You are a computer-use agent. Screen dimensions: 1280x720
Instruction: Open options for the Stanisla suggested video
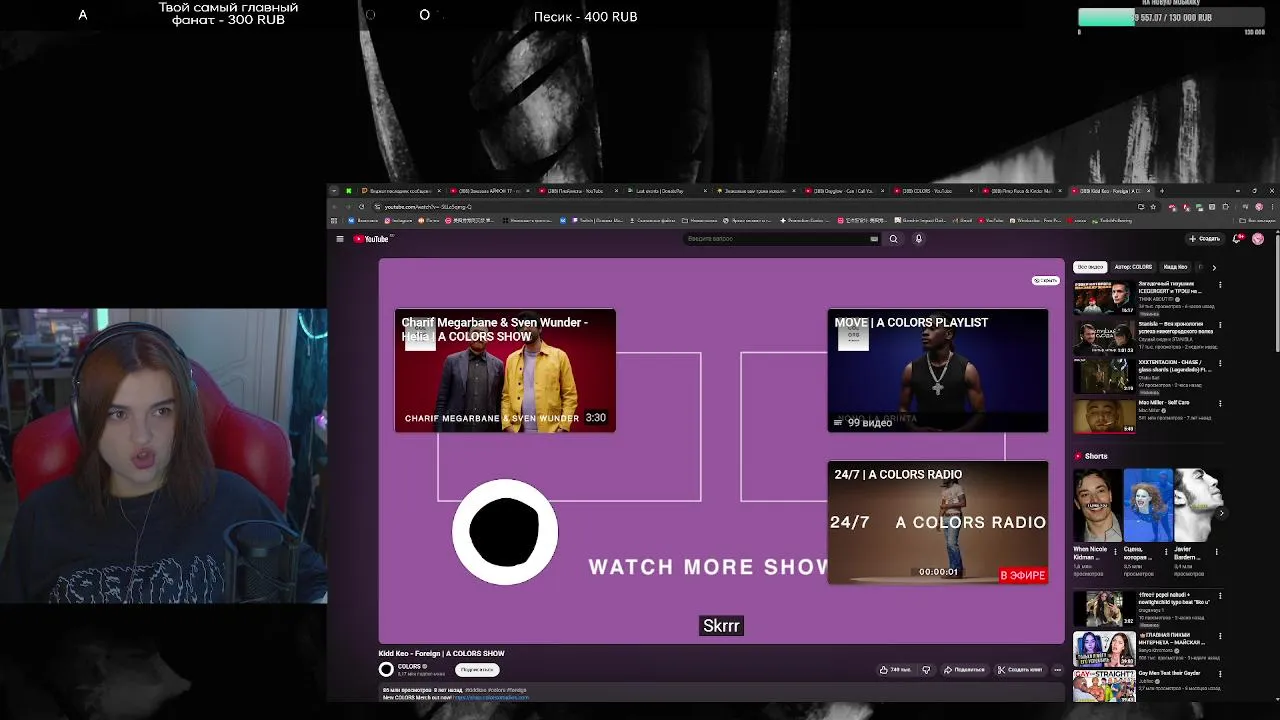point(1220,325)
